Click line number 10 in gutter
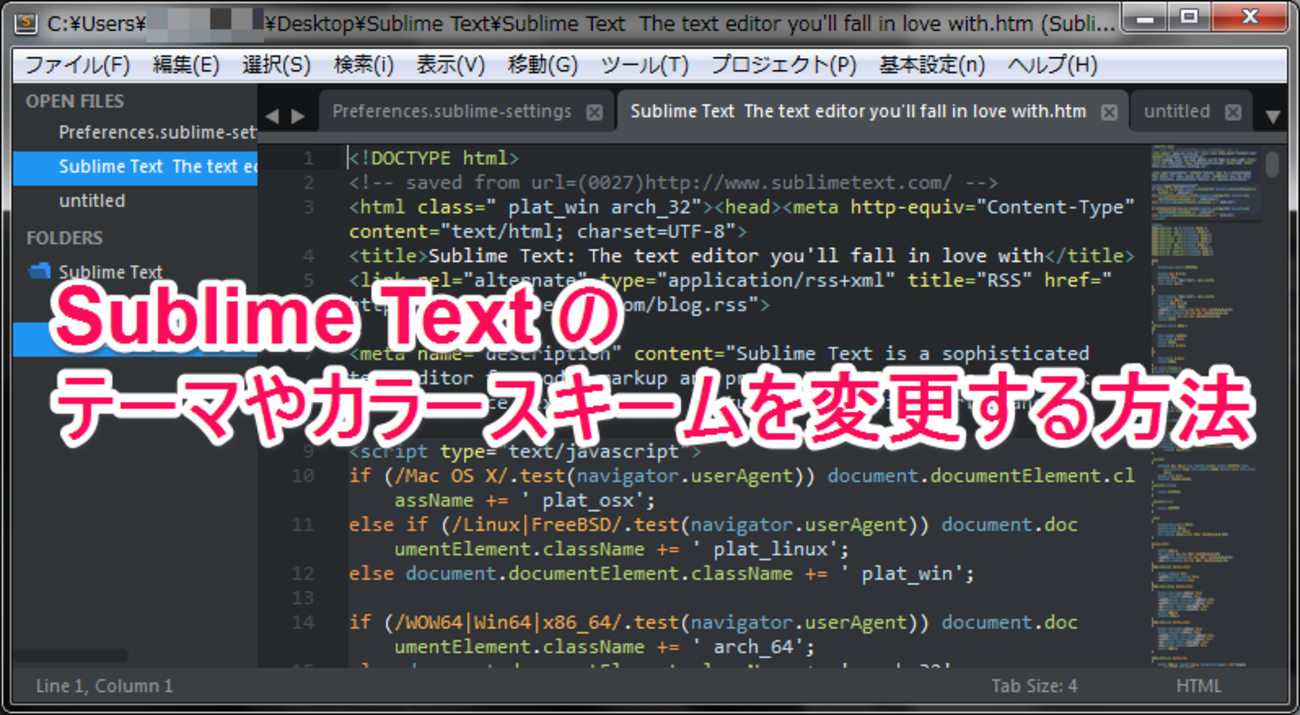Screen dimensions: 1300x715 tap(302, 476)
